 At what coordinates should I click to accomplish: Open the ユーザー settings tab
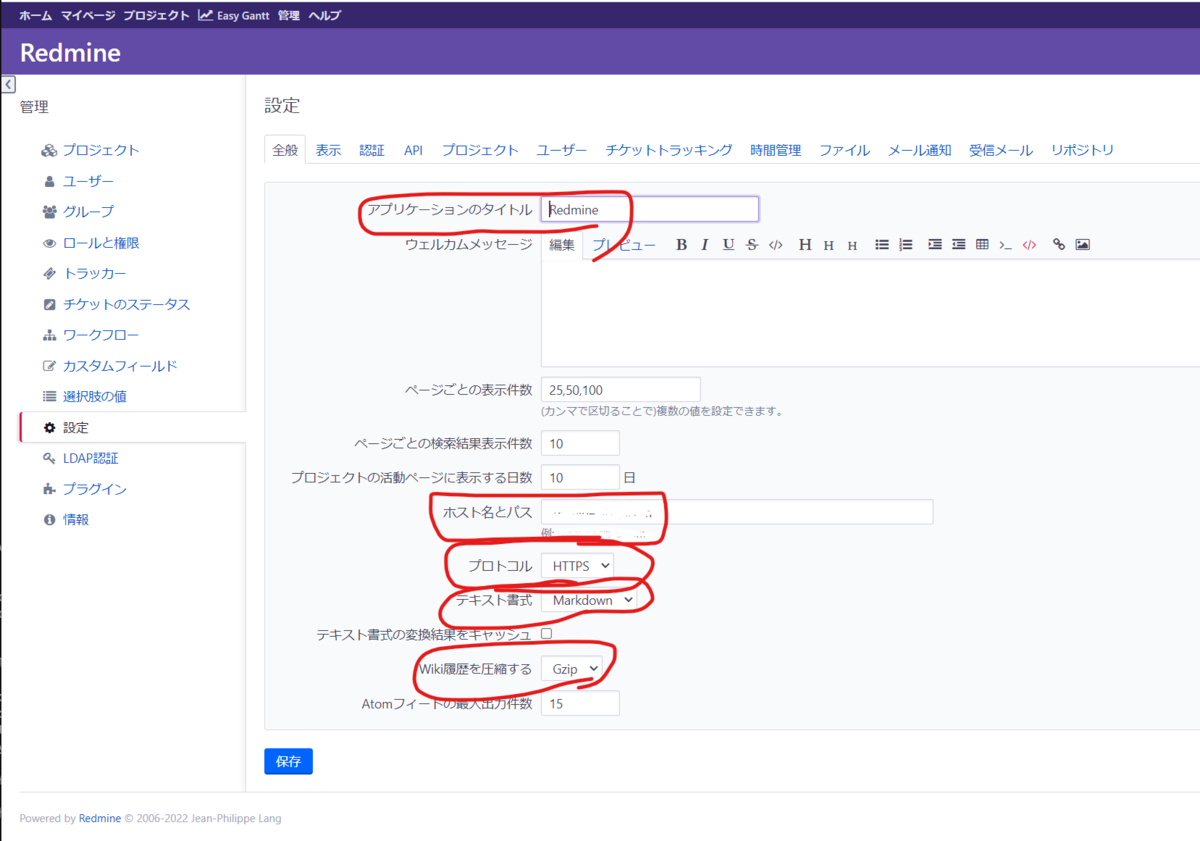coord(561,150)
